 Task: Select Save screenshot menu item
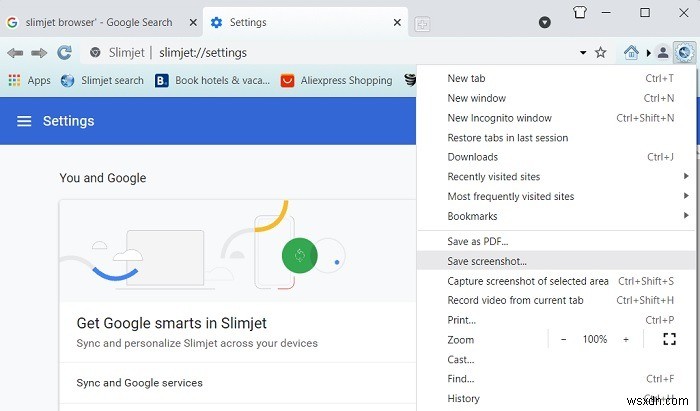coord(487,261)
